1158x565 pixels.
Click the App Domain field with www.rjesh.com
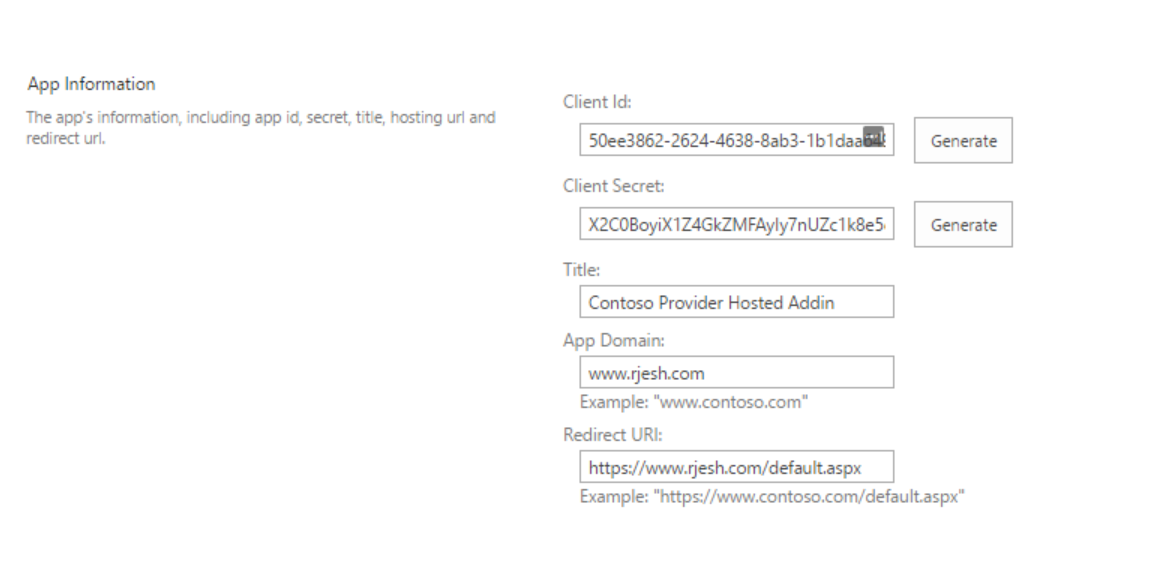(736, 372)
